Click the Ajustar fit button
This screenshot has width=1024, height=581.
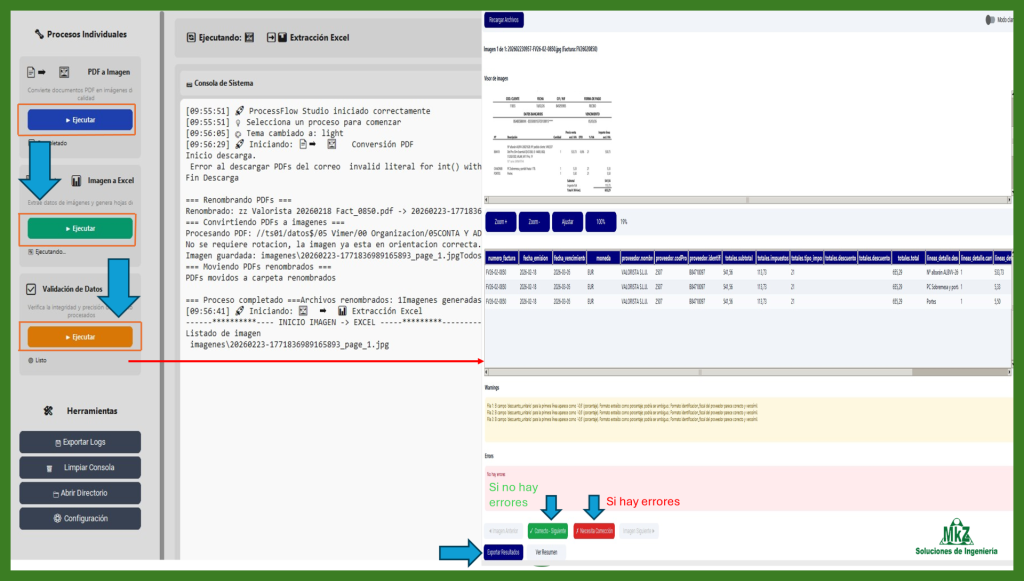[566, 221]
